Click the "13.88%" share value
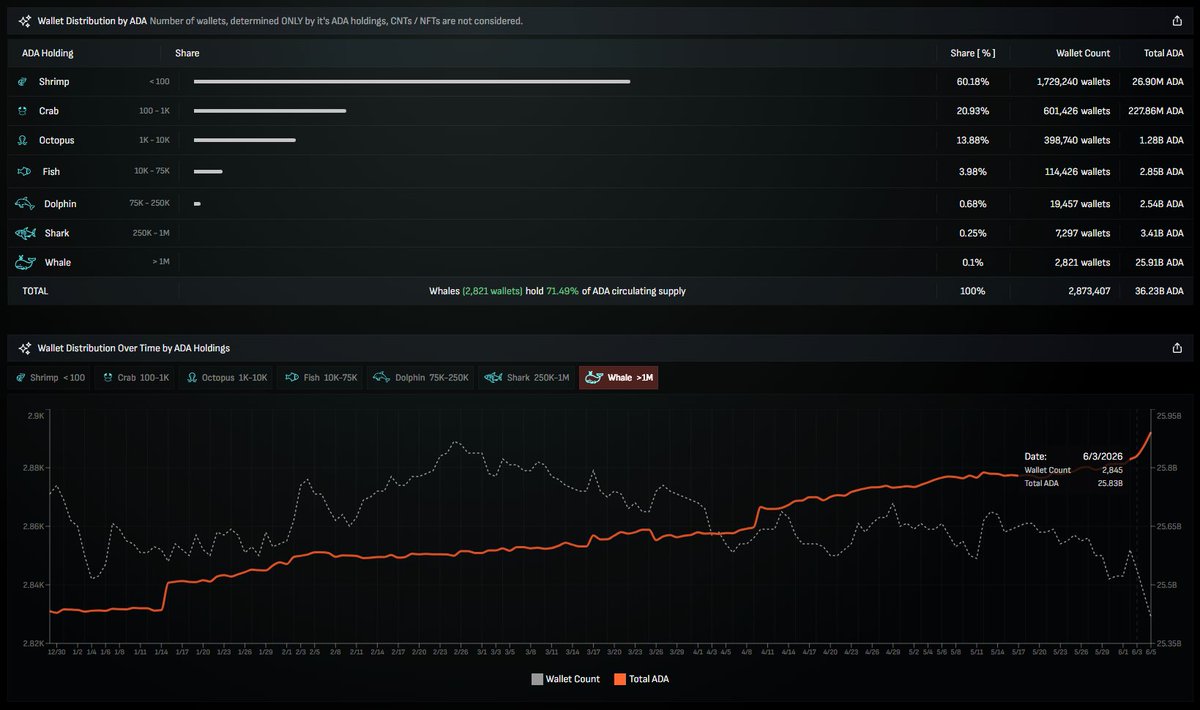 coord(972,141)
